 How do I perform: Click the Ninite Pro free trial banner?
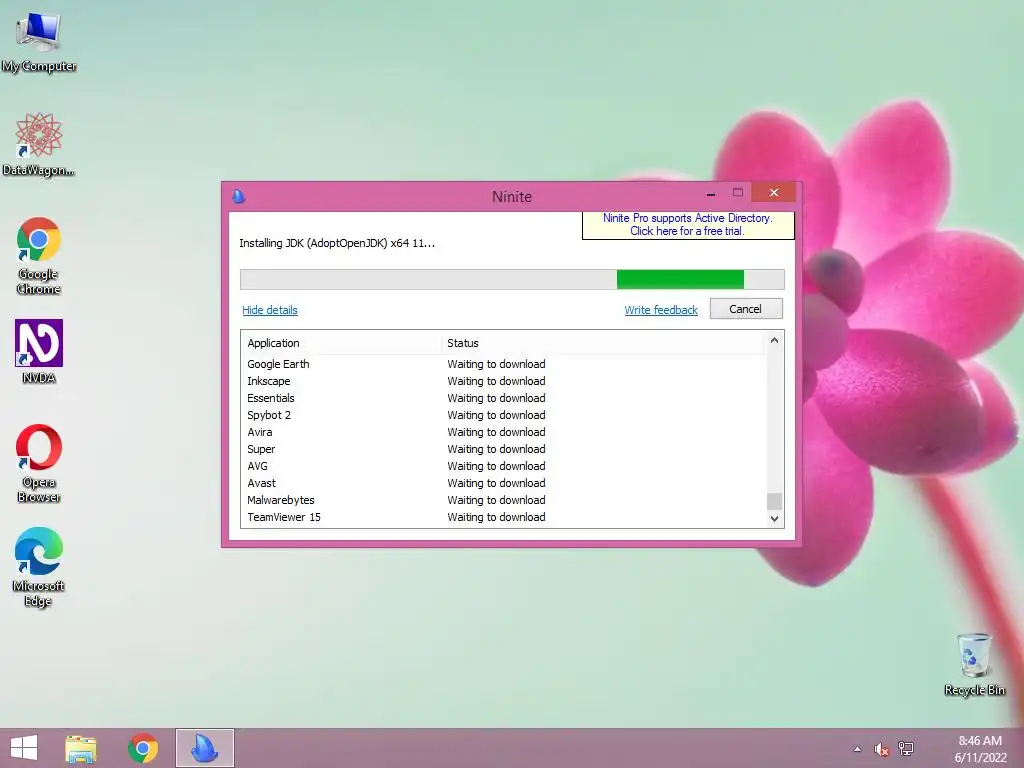tap(688, 225)
